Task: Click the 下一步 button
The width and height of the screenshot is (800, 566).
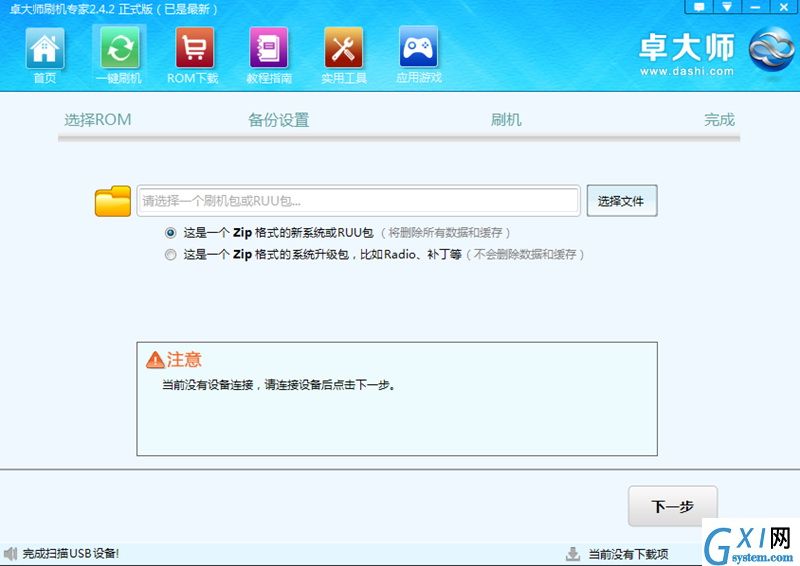Action: click(x=672, y=506)
